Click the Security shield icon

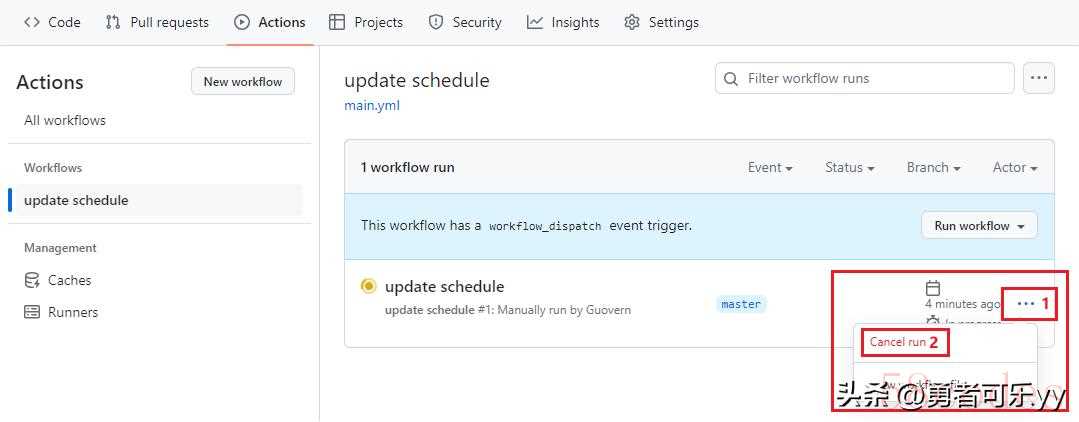(436, 22)
